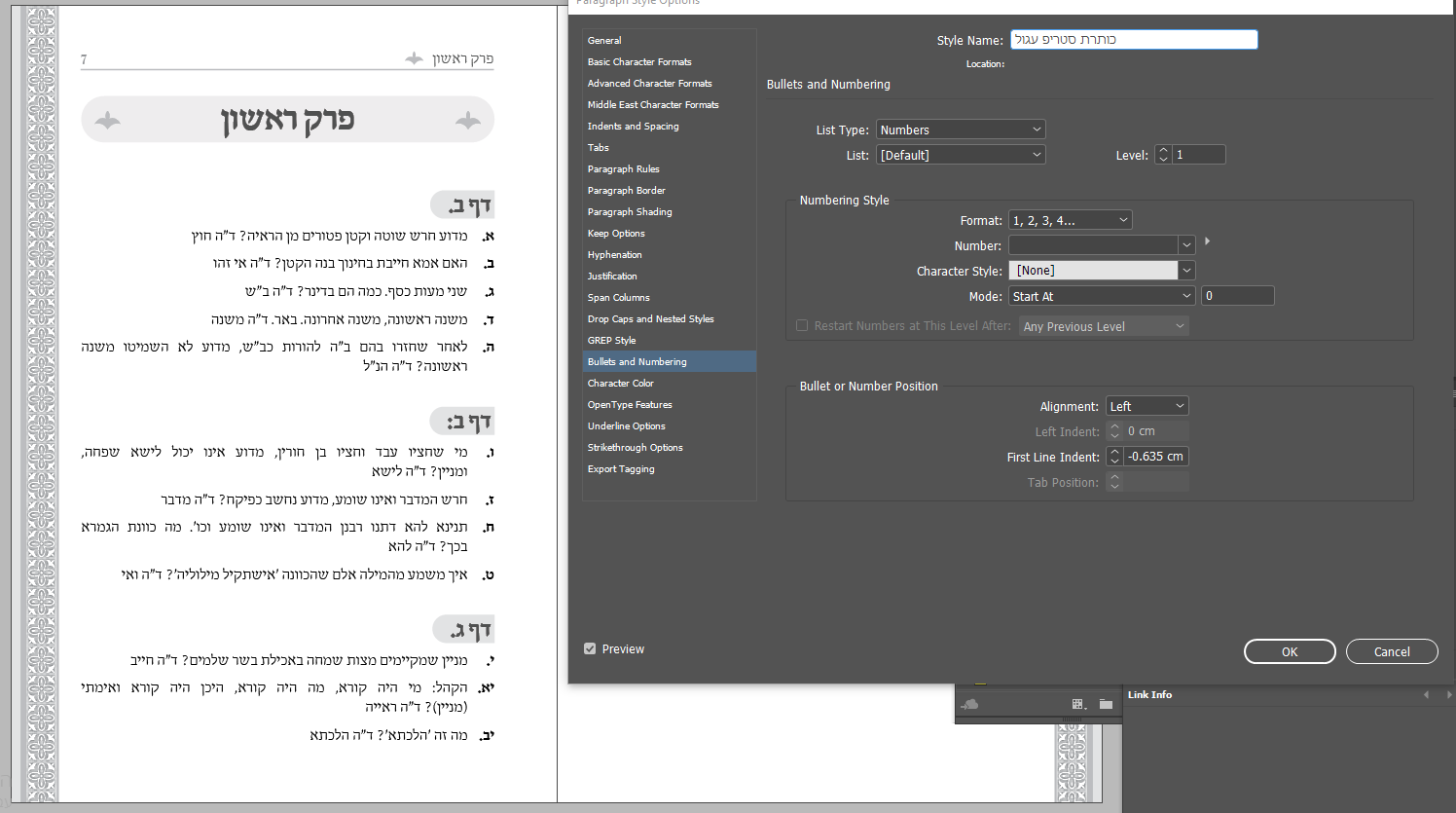Click the Cancel button
1456x813 pixels.
pos(1392,652)
